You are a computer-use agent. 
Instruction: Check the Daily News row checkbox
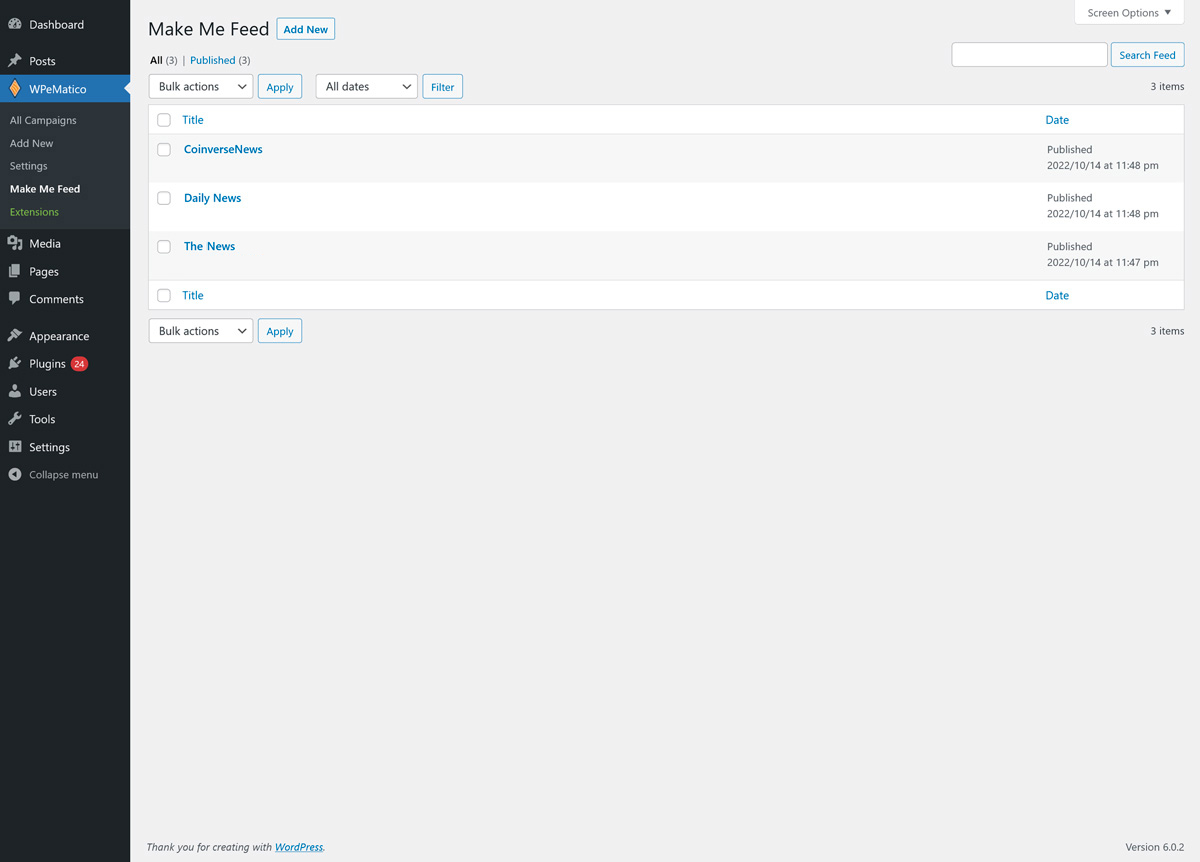point(164,198)
